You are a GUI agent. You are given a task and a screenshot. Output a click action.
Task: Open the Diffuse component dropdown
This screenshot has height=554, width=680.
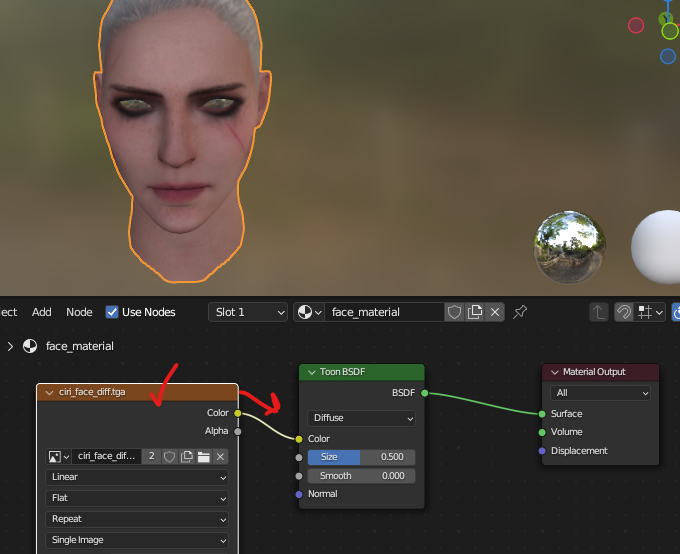[361, 418]
